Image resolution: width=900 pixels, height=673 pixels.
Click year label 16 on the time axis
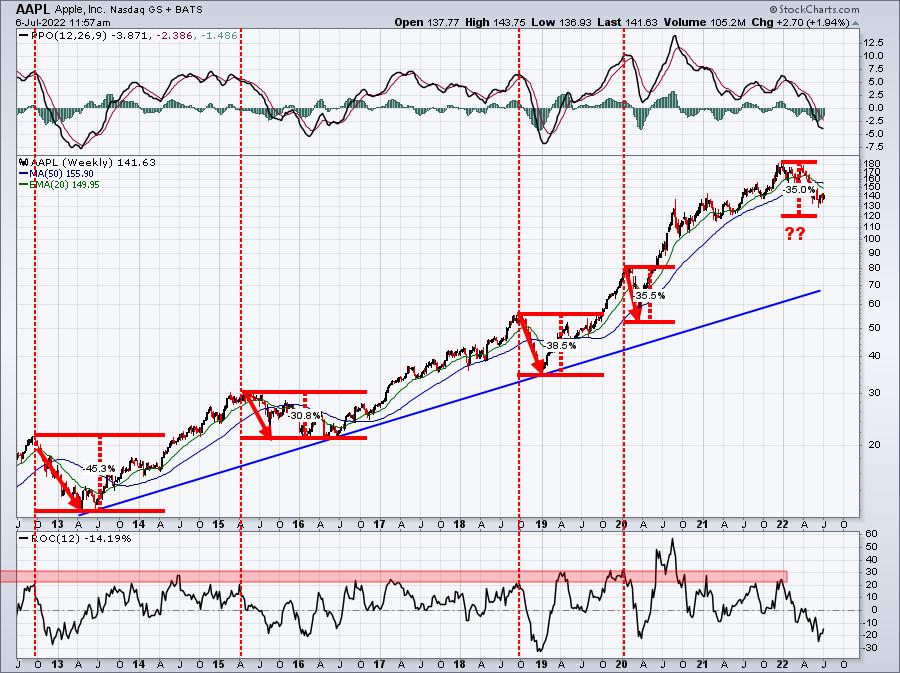click(298, 524)
